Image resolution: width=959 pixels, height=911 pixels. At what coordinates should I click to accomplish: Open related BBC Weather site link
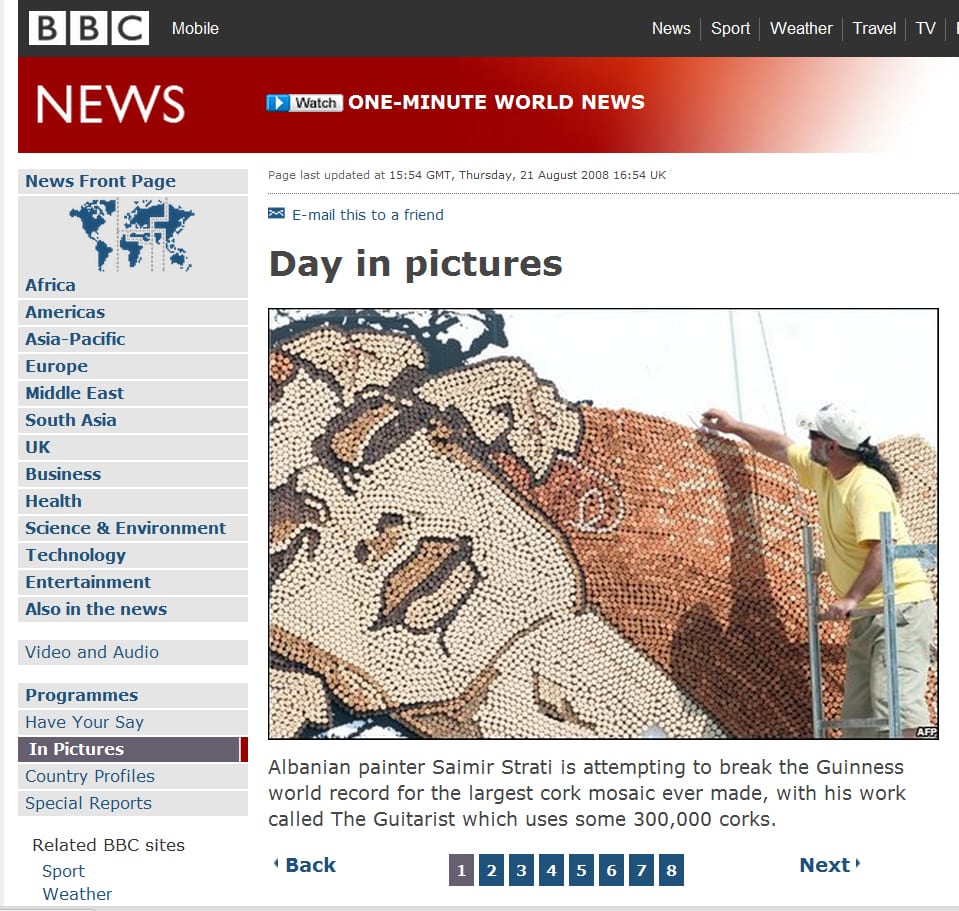click(77, 894)
